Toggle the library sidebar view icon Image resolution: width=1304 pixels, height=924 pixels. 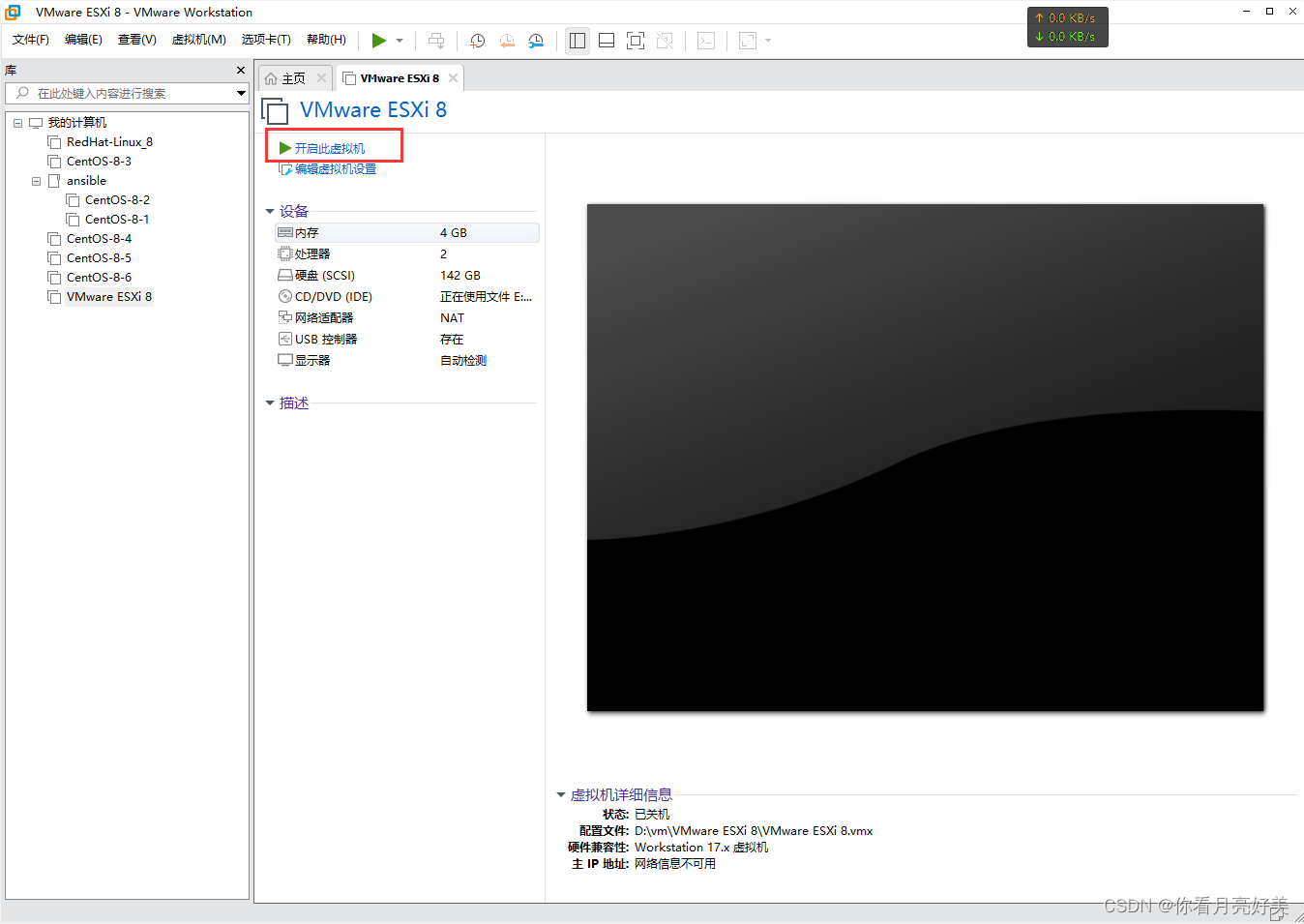pyautogui.click(x=578, y=41)
